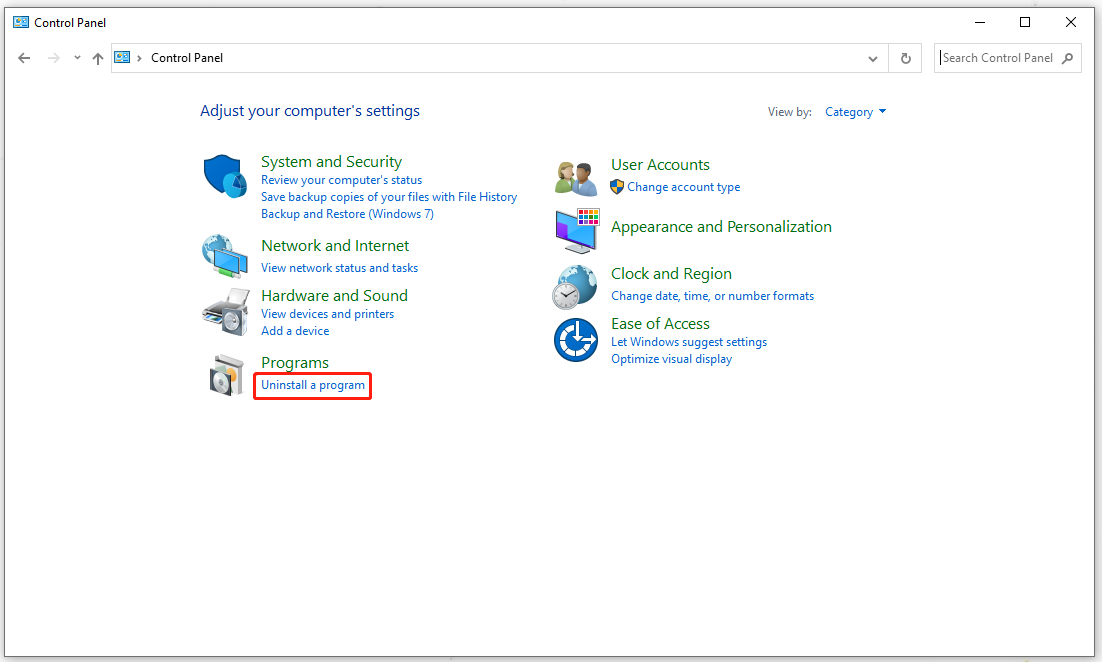The image size is (1102, 662).
Task: Open Ease of Access icon
Action: [x=576, y=340]
